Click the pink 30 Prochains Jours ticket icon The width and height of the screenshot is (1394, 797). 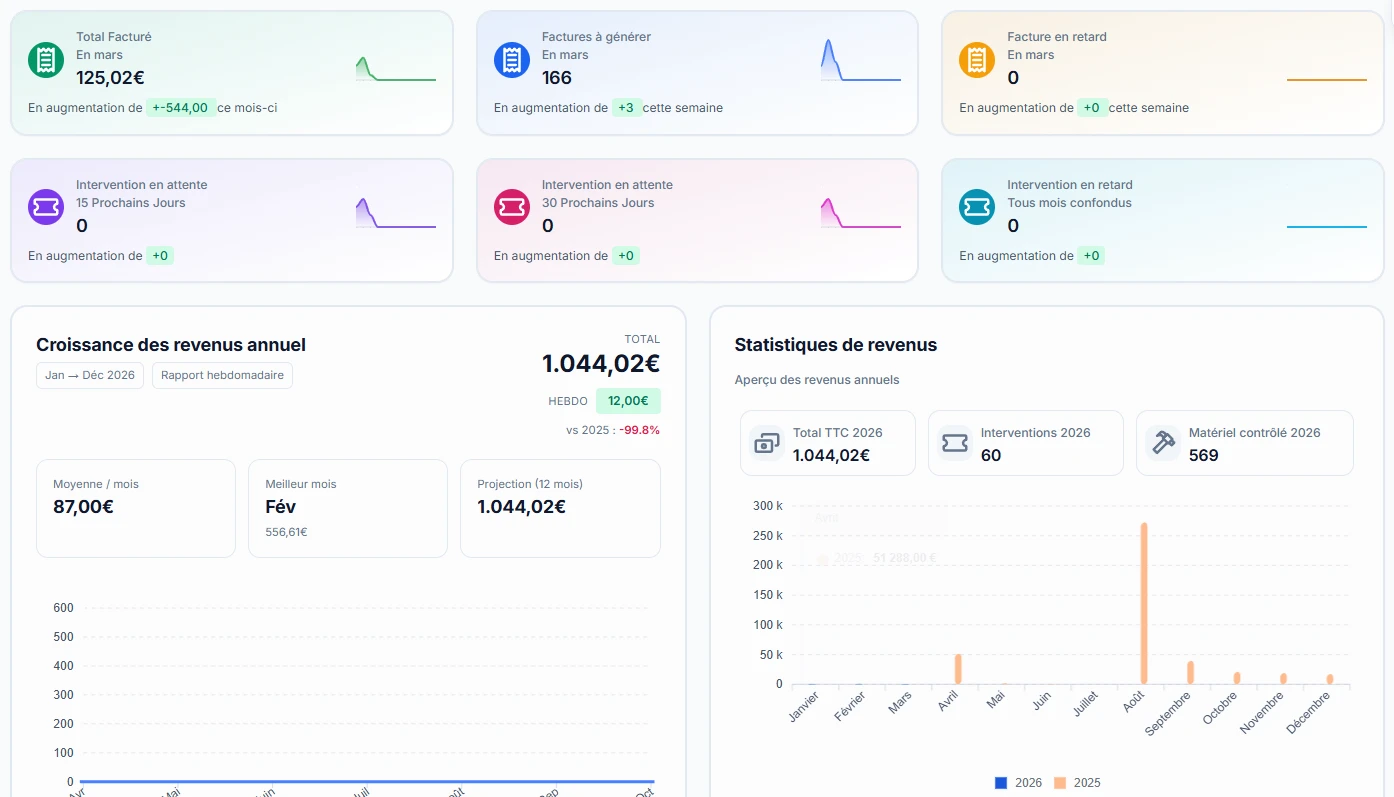512,207
